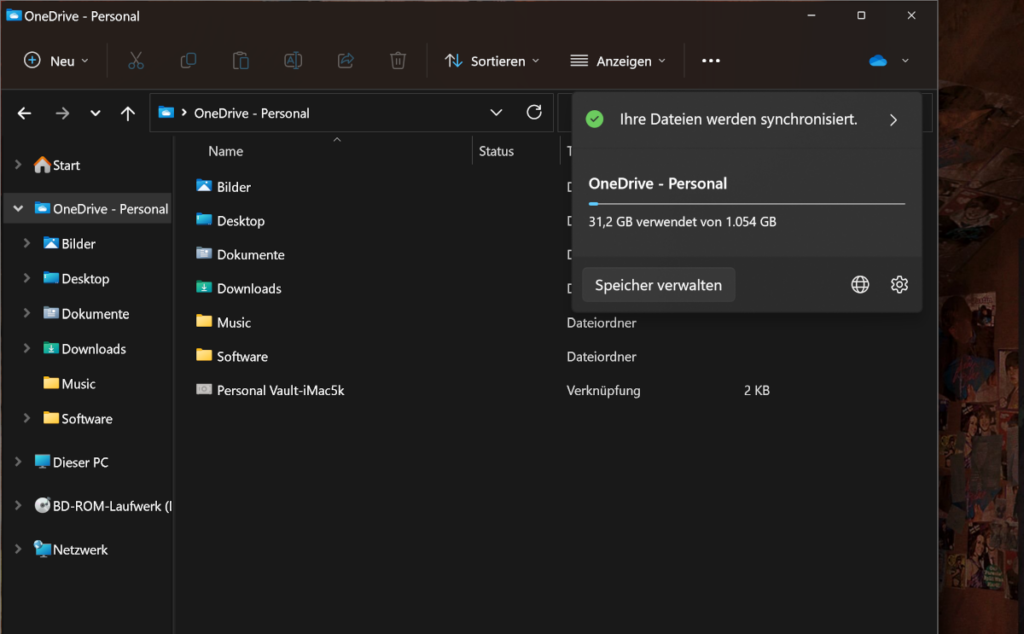Open sync status details arrow
1024x634 pixels.
point(893,119)
